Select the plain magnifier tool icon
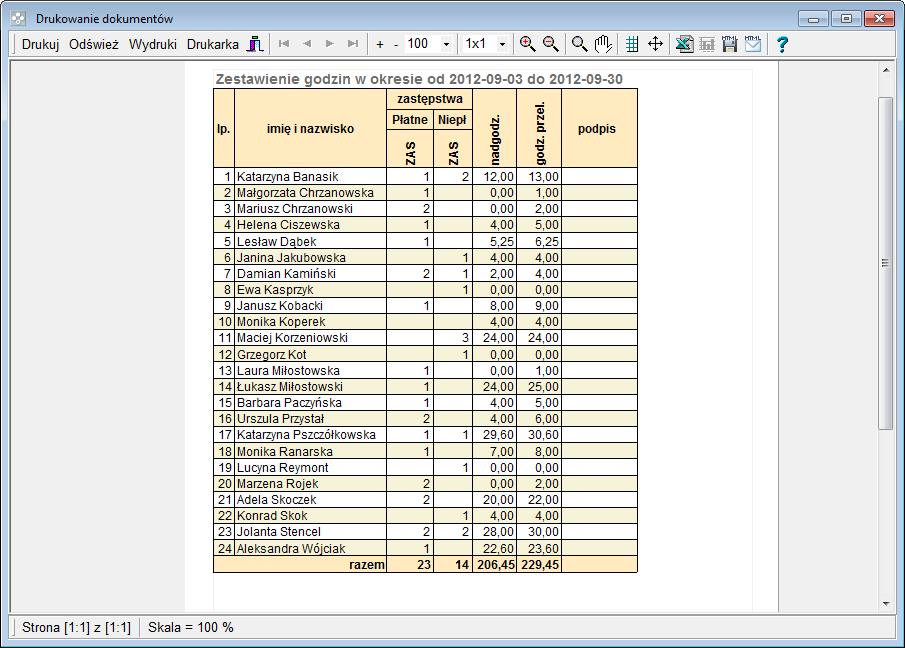 click(579, 44)
